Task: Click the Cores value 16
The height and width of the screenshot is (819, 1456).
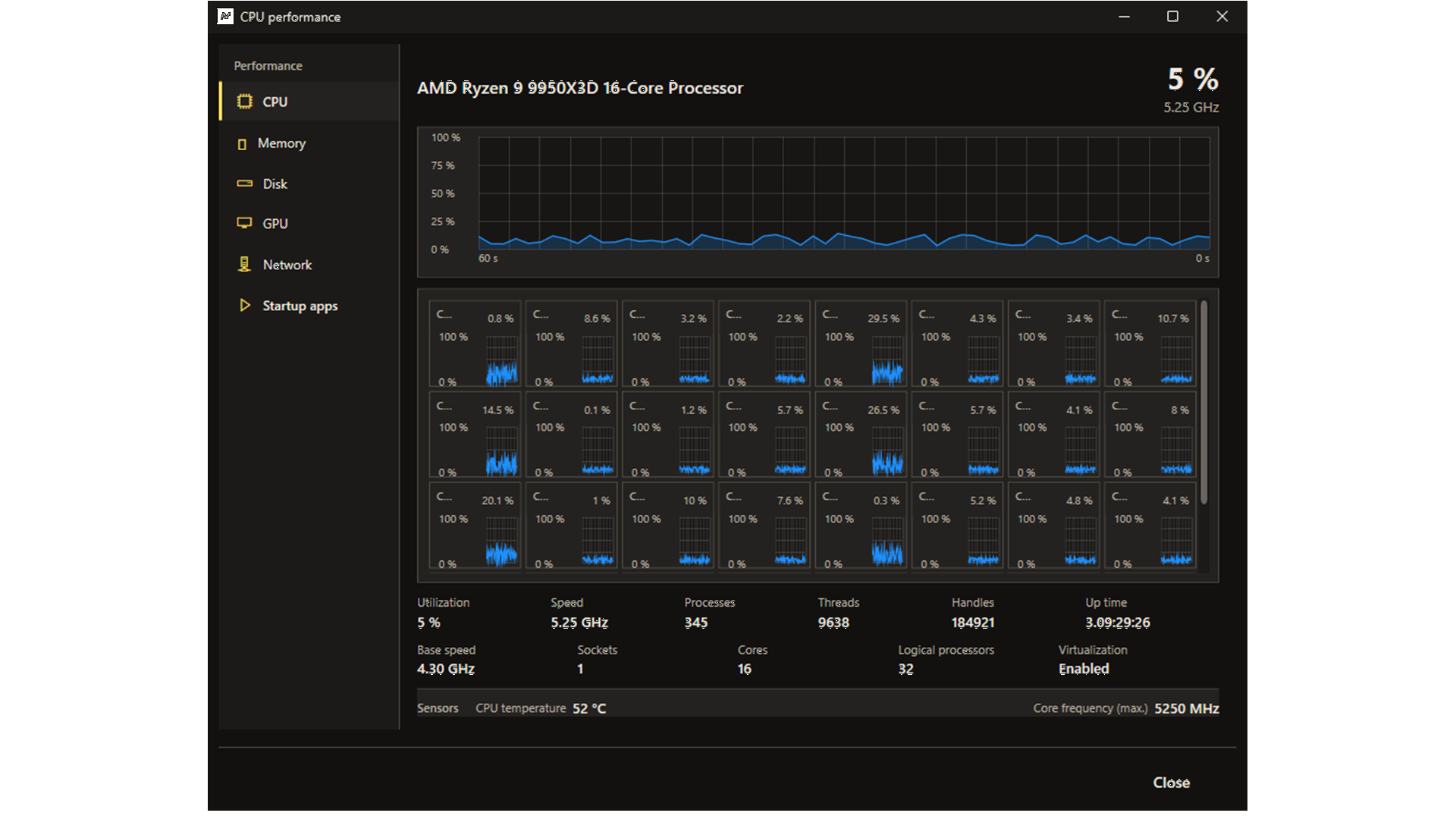Action: pyautogui.click(x=745, y=669)
